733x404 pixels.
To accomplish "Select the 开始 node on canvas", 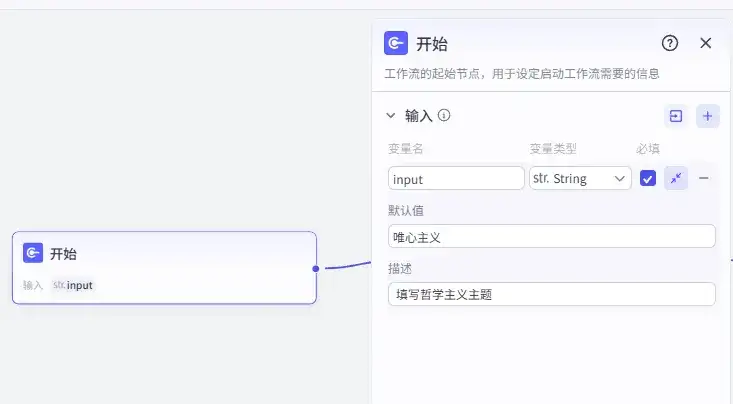I will (165, 267).
